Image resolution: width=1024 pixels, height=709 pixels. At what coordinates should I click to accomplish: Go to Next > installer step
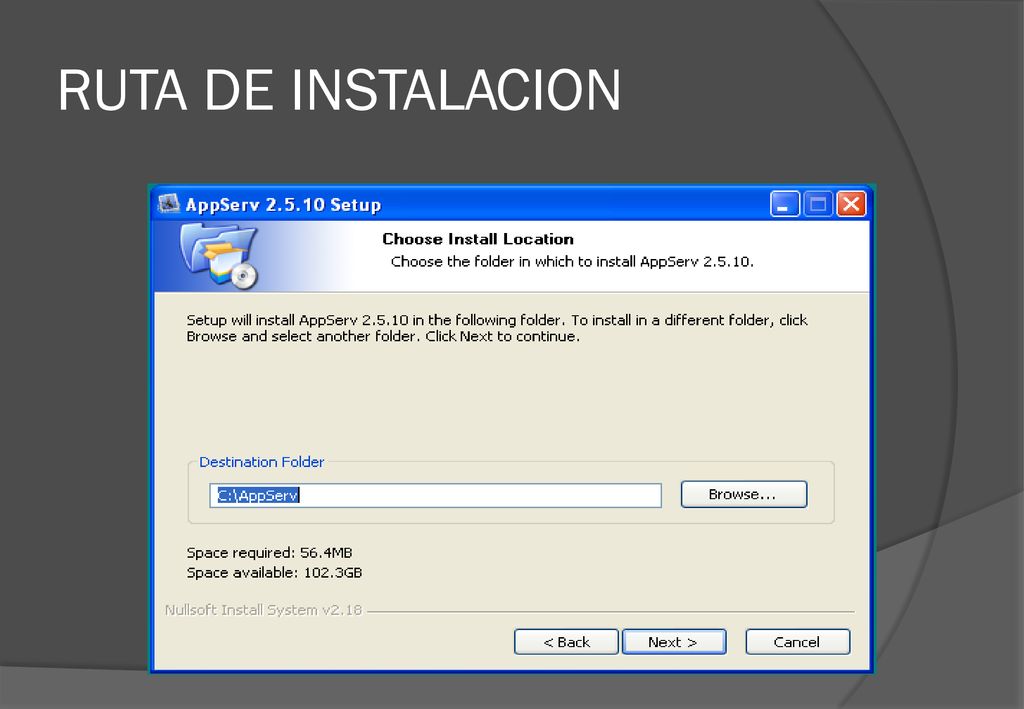coord(674,642)
